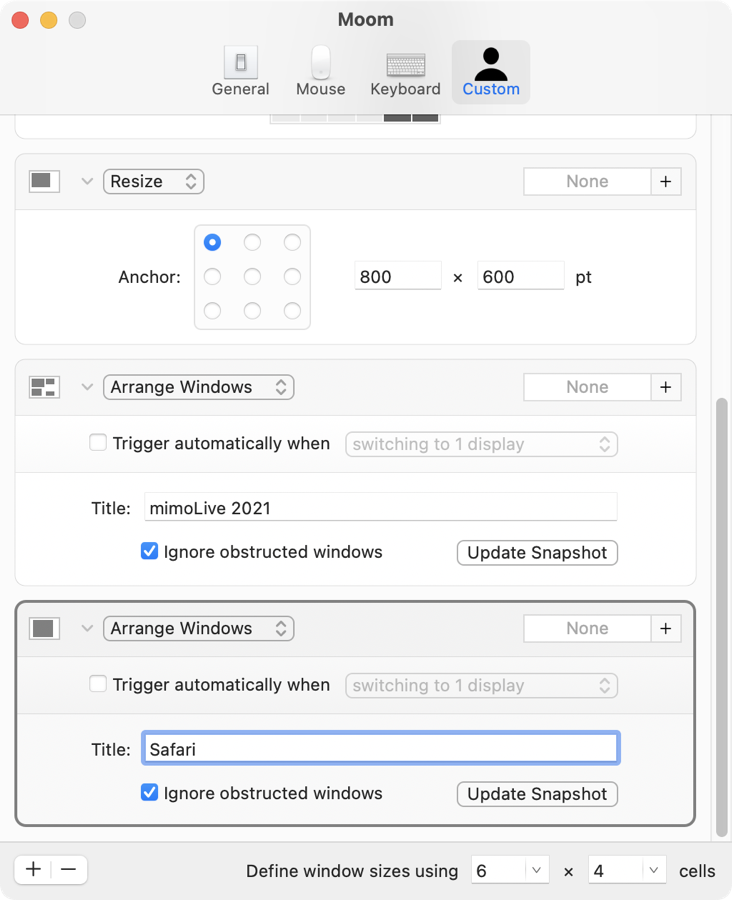Open the Keyboard preferences tab
Screen dimensions: 732x900
coord(405,73)
